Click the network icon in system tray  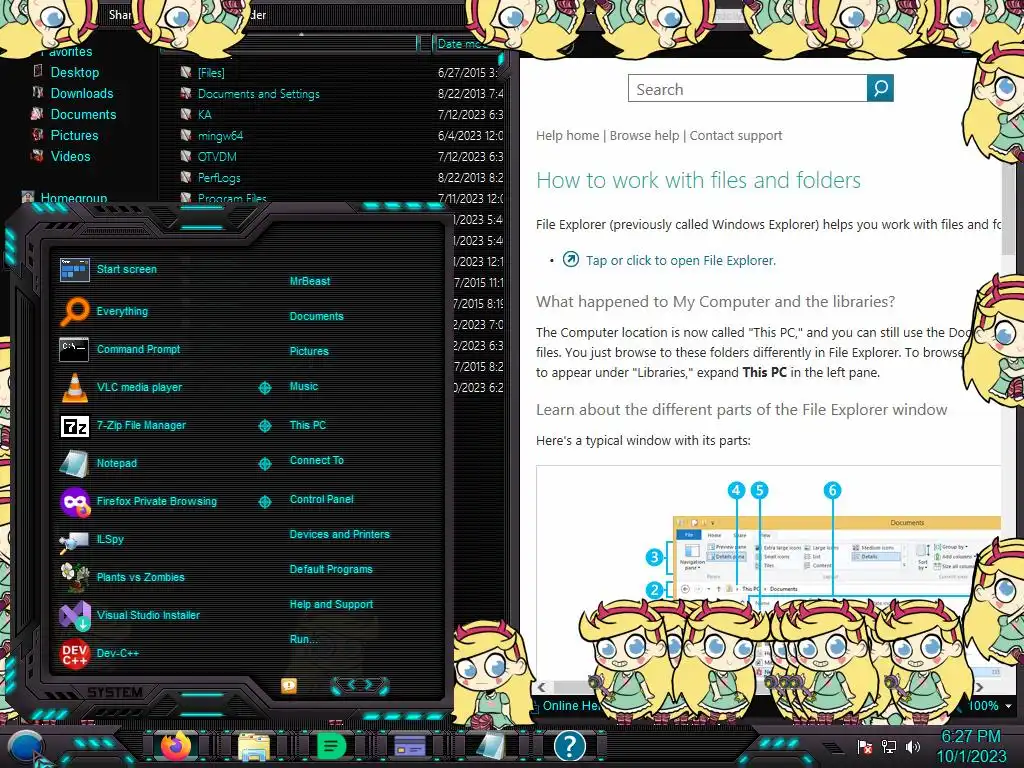pos(889,746)
